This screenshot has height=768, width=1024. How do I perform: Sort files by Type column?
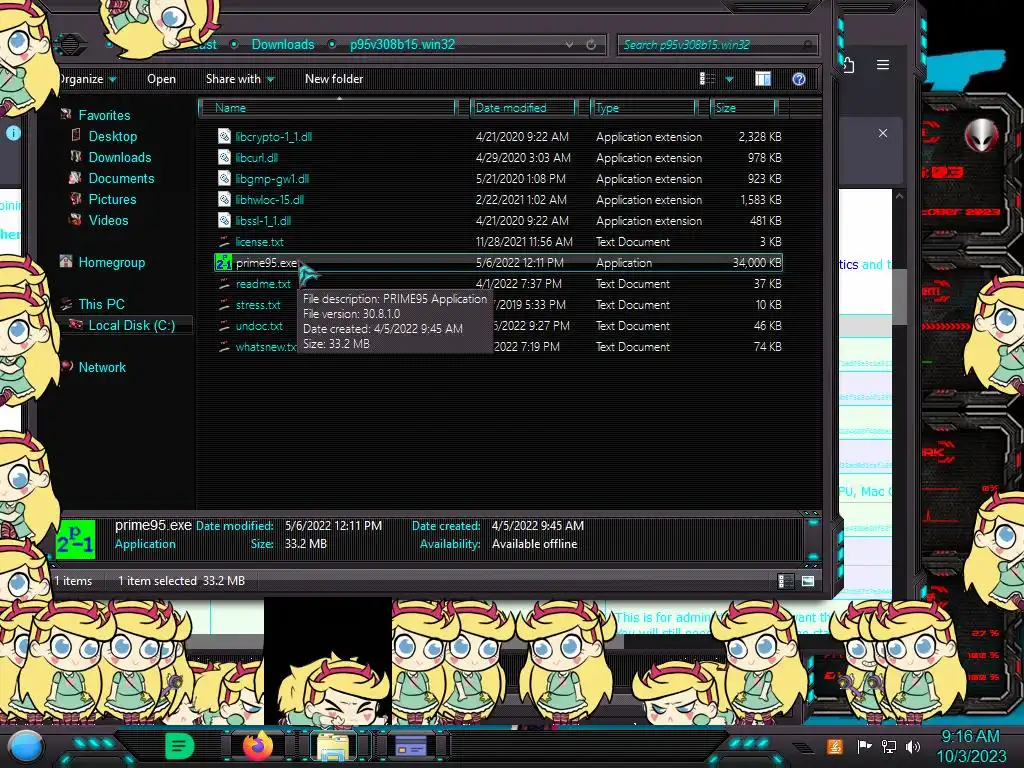(x=643, y=108)
